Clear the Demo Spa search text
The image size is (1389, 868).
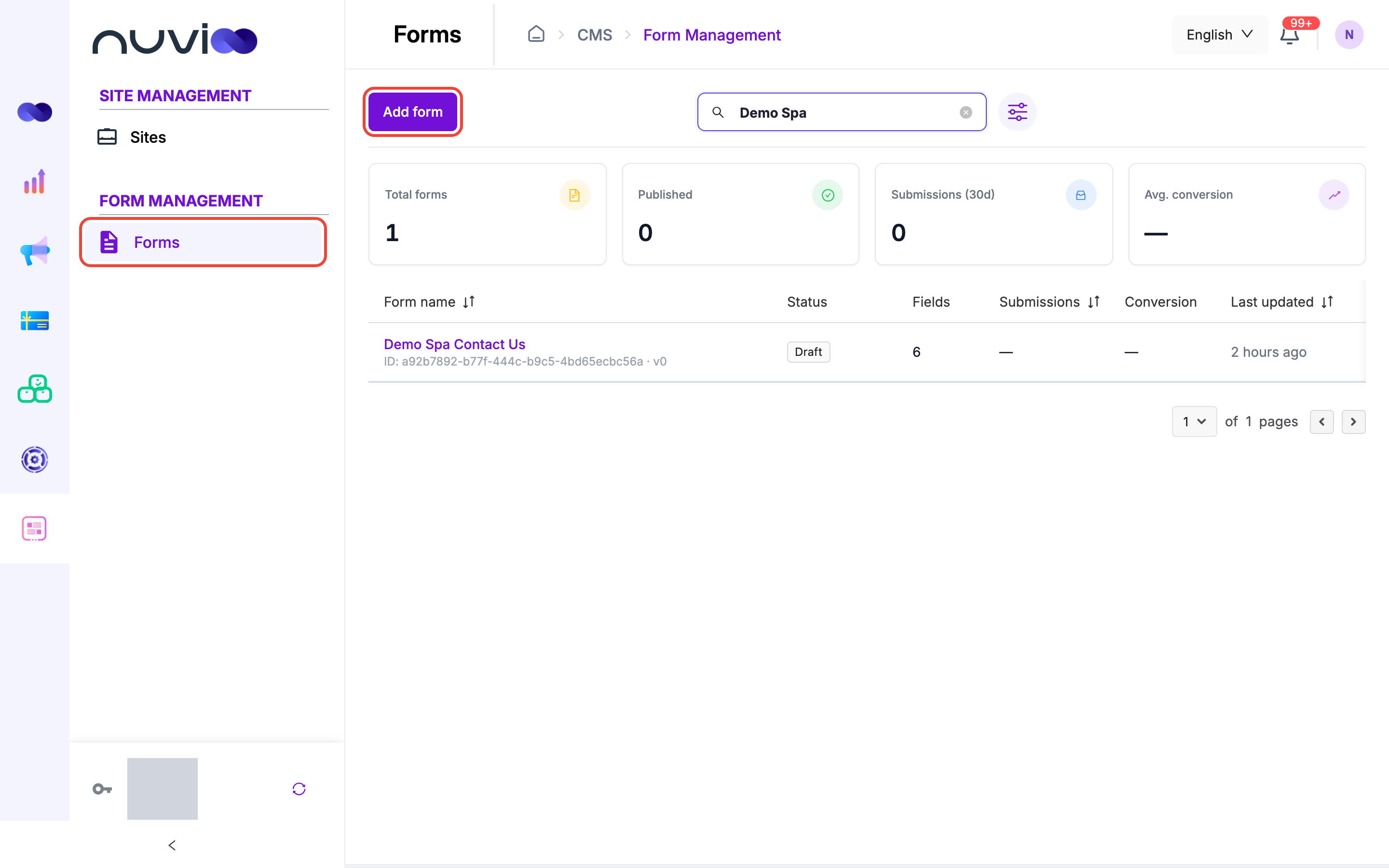pos(966,112)
